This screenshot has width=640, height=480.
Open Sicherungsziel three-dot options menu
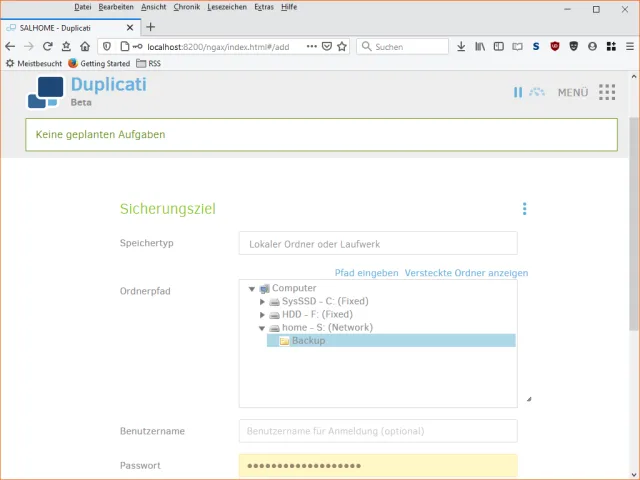[524, 209]
